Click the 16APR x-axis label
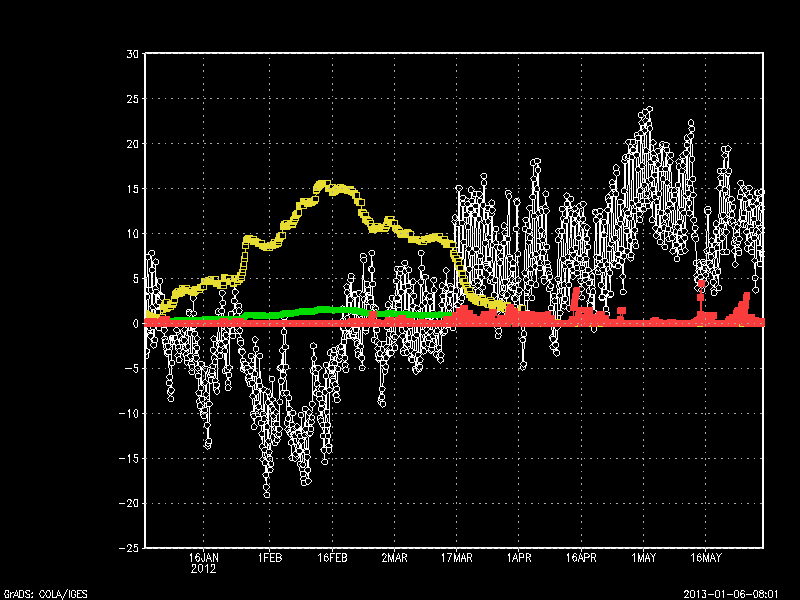This screenshot has width=800, height=600. (581, 558)
